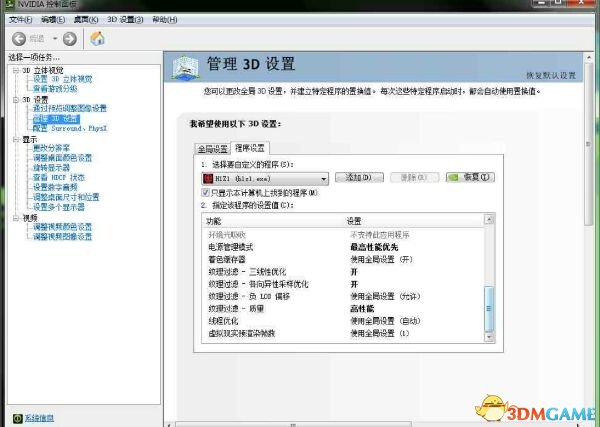Open the 系统信息 link
This screenshot has width=600, height=427.
[39, 418]
